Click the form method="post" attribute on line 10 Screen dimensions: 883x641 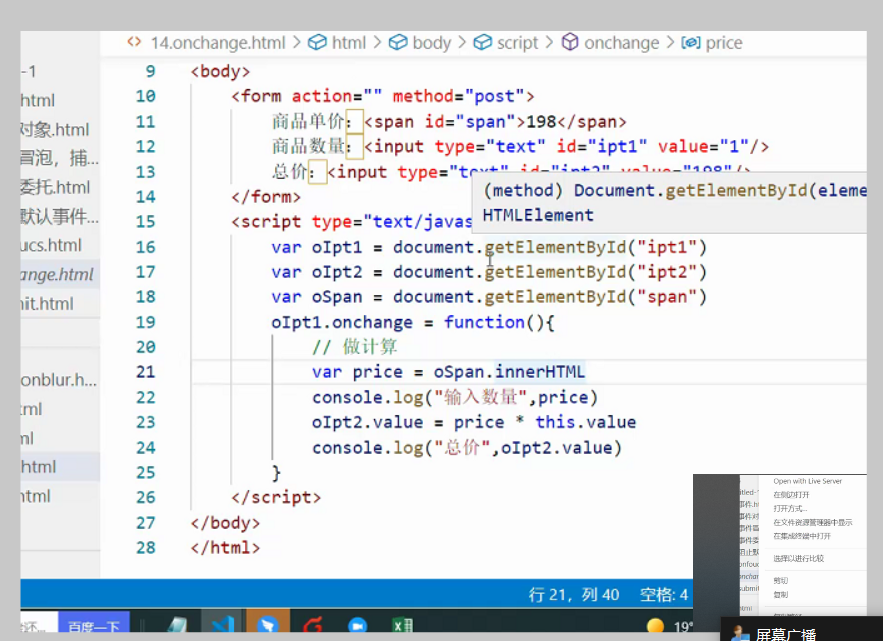[458, 96]
